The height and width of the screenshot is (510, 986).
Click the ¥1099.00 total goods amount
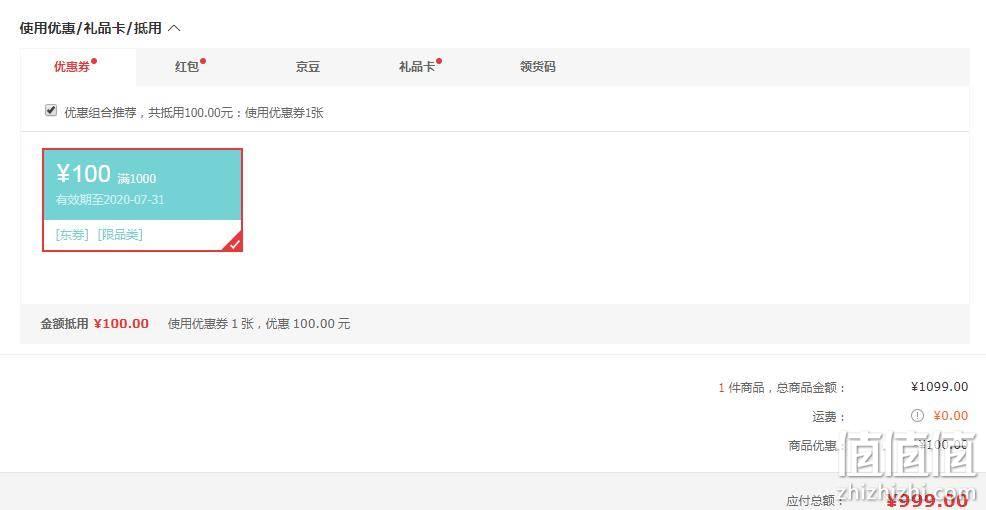(939, 387)
